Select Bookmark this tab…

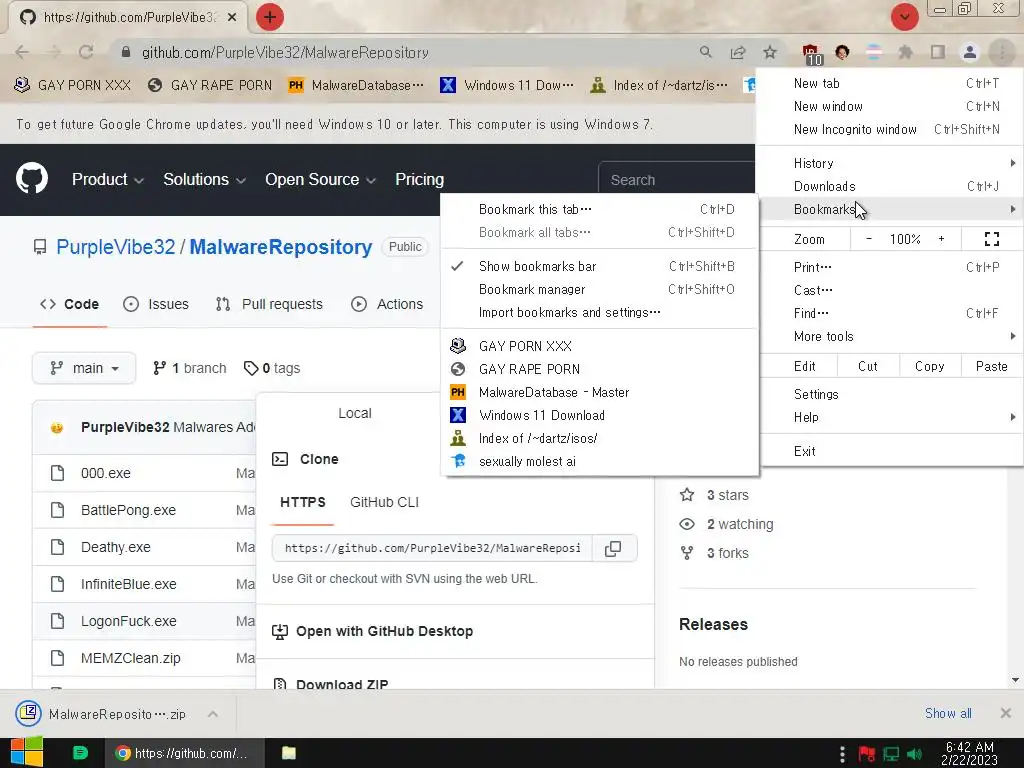tap(599, 210)
